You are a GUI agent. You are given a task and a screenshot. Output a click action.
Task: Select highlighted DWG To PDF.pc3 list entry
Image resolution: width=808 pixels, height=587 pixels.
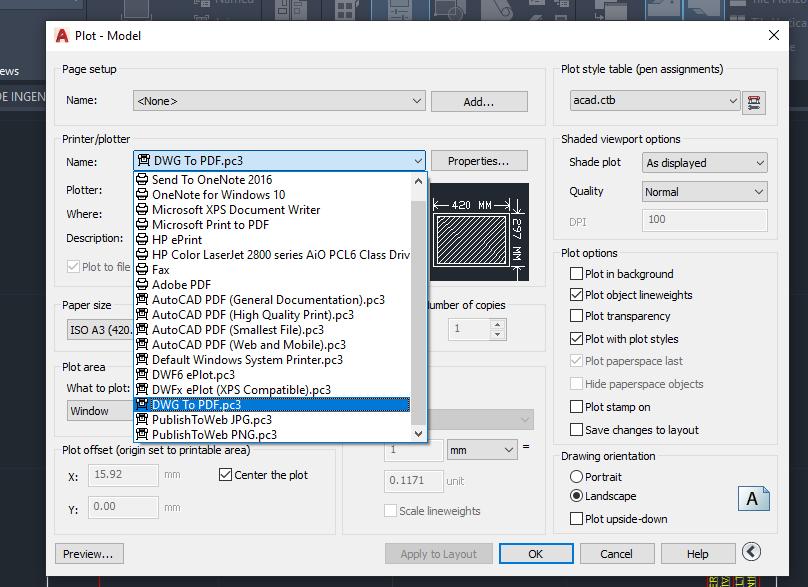coord(272,405)
